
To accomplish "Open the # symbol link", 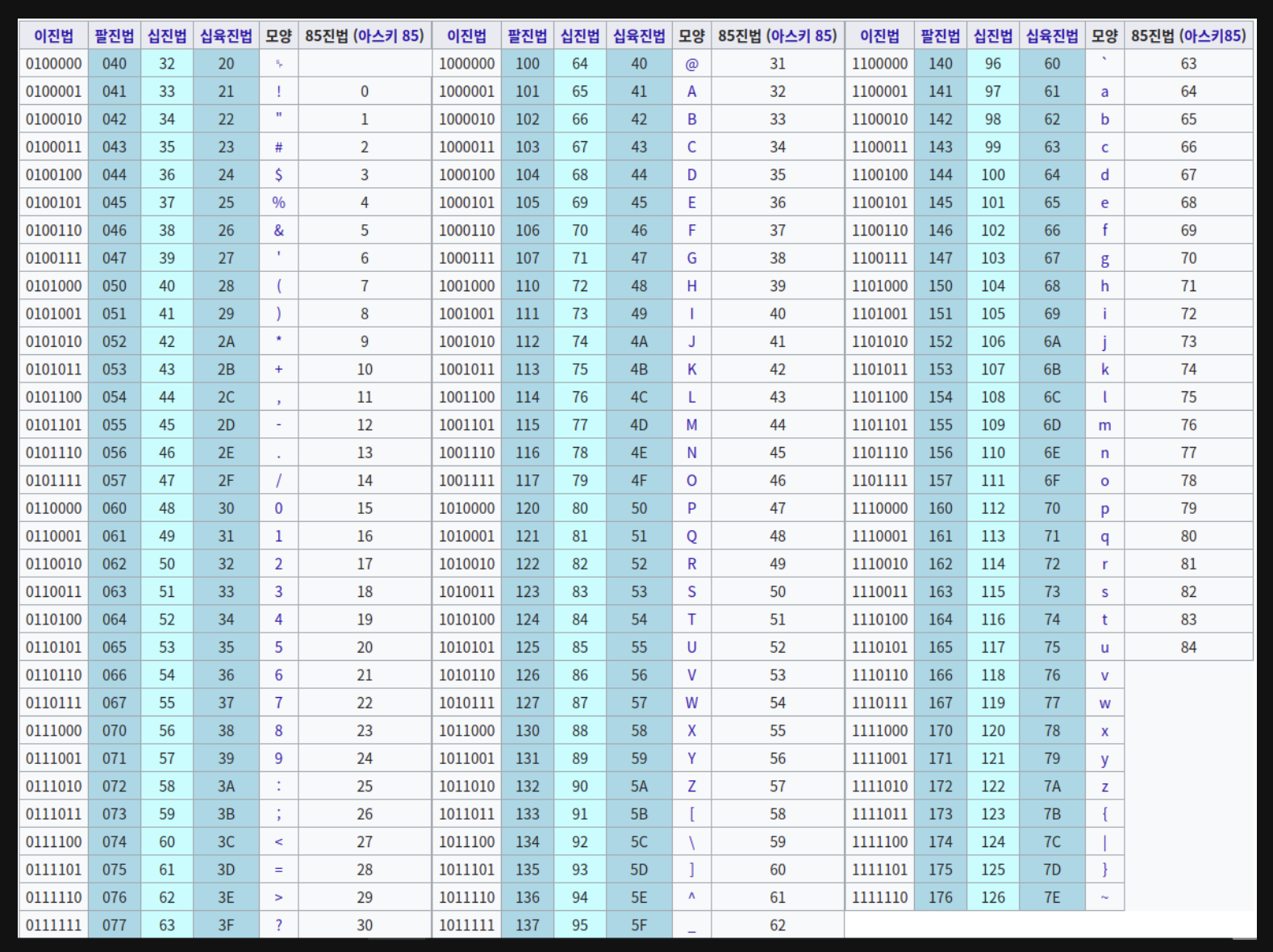I will [x=278, y=147].
